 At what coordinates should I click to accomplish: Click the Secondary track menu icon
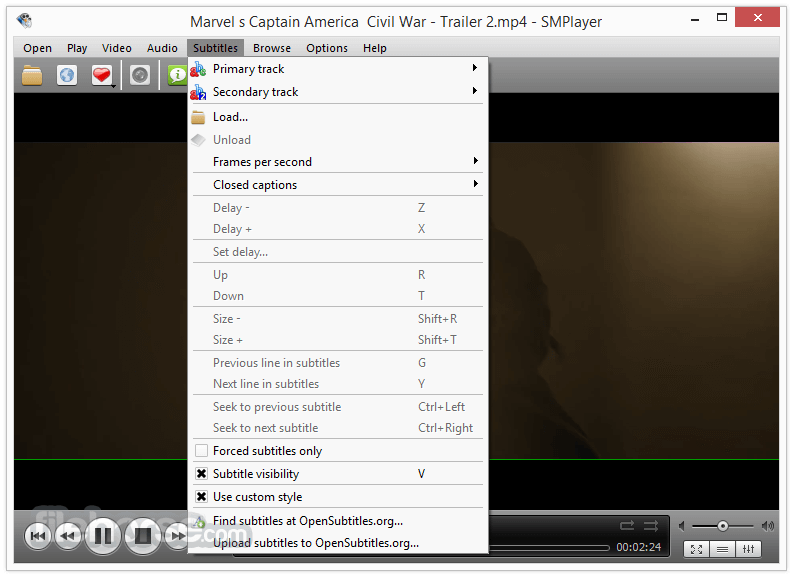click(x=198, y=92)
